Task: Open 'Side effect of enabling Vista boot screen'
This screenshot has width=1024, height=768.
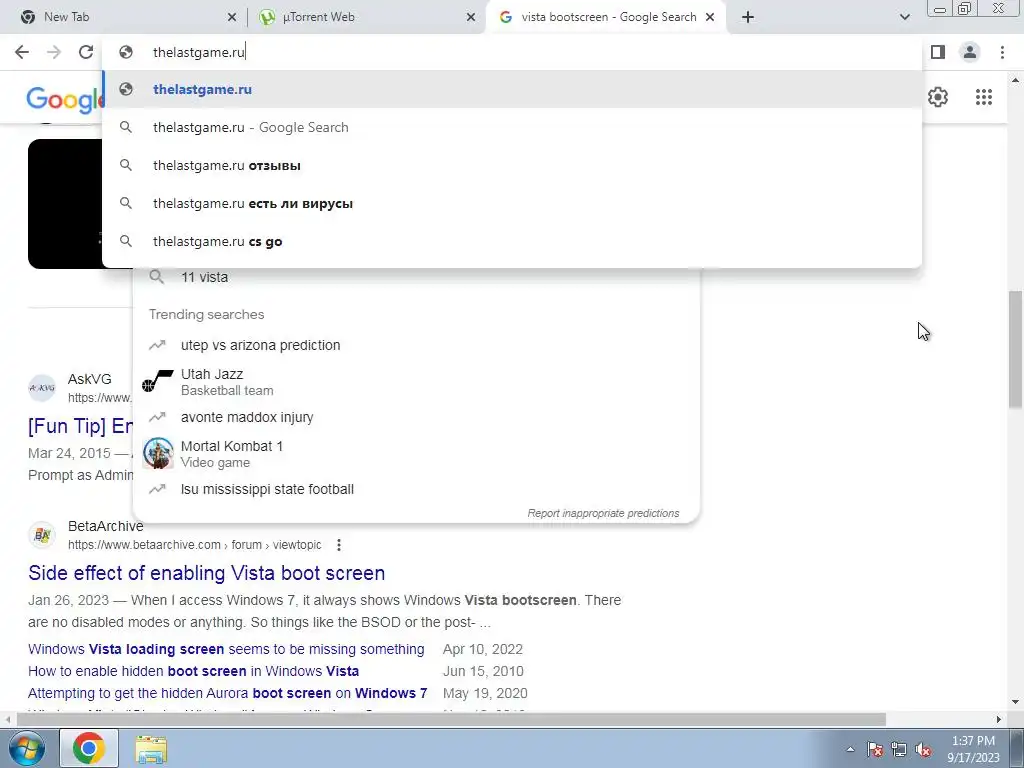Action: [206, 573]
